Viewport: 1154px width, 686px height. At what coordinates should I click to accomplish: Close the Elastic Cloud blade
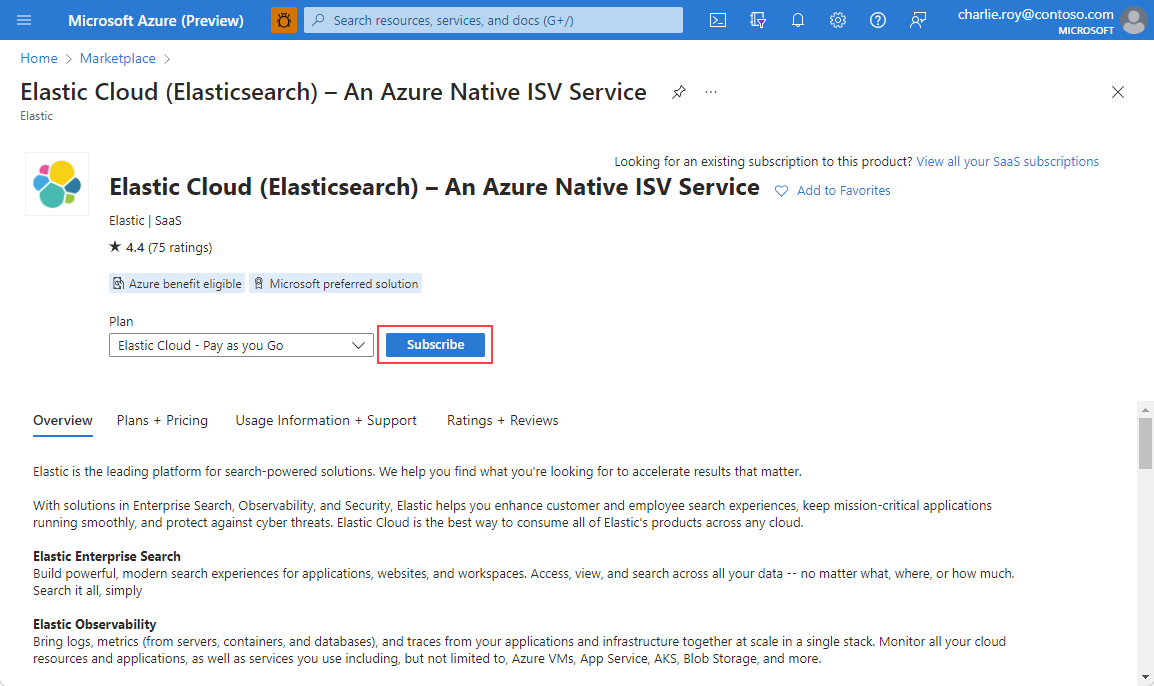point(1117,92)
